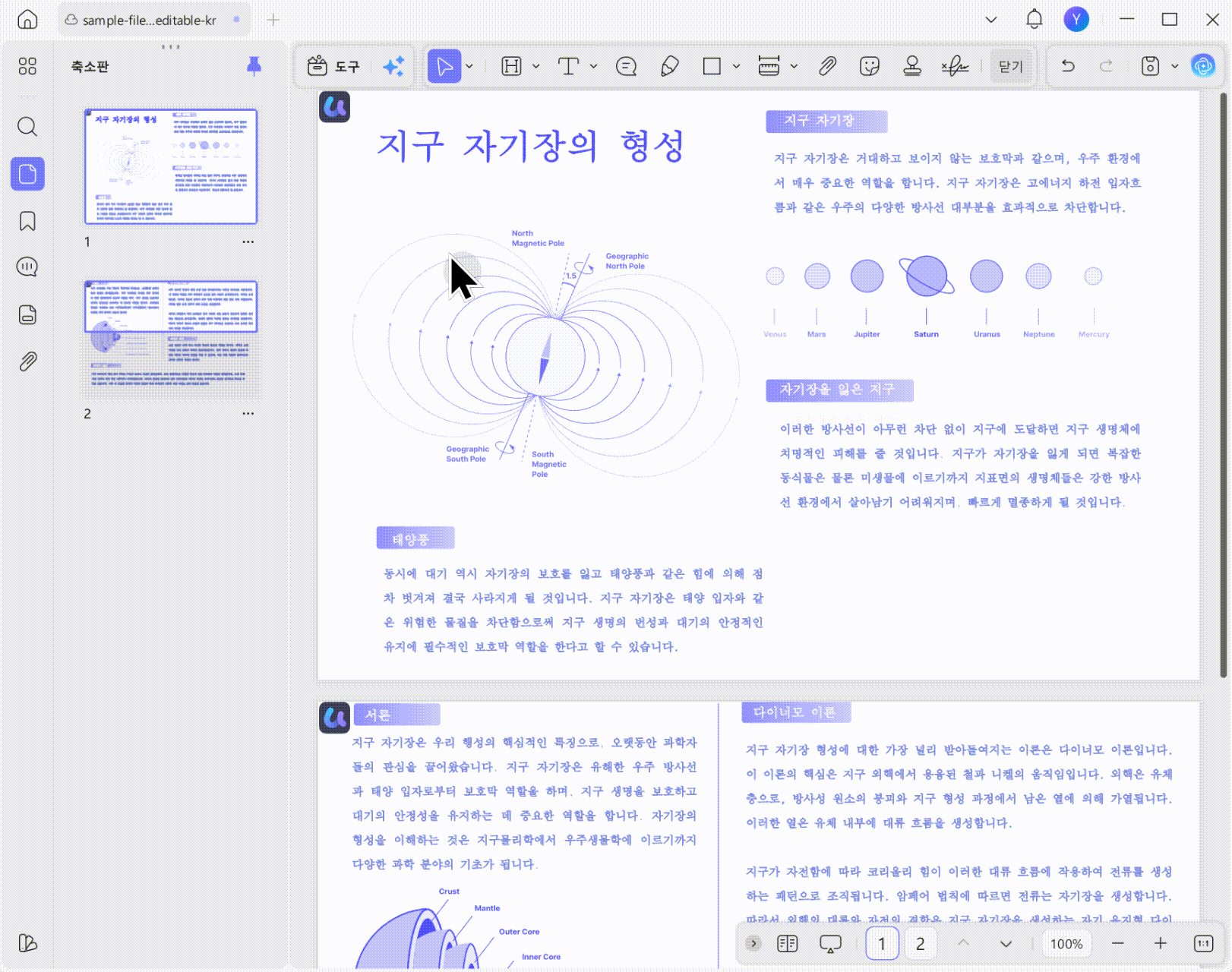Image resolution: width=1232 pixels, height=972 pixels.
Task: Open the Home icon
Action: coord(27,20)
